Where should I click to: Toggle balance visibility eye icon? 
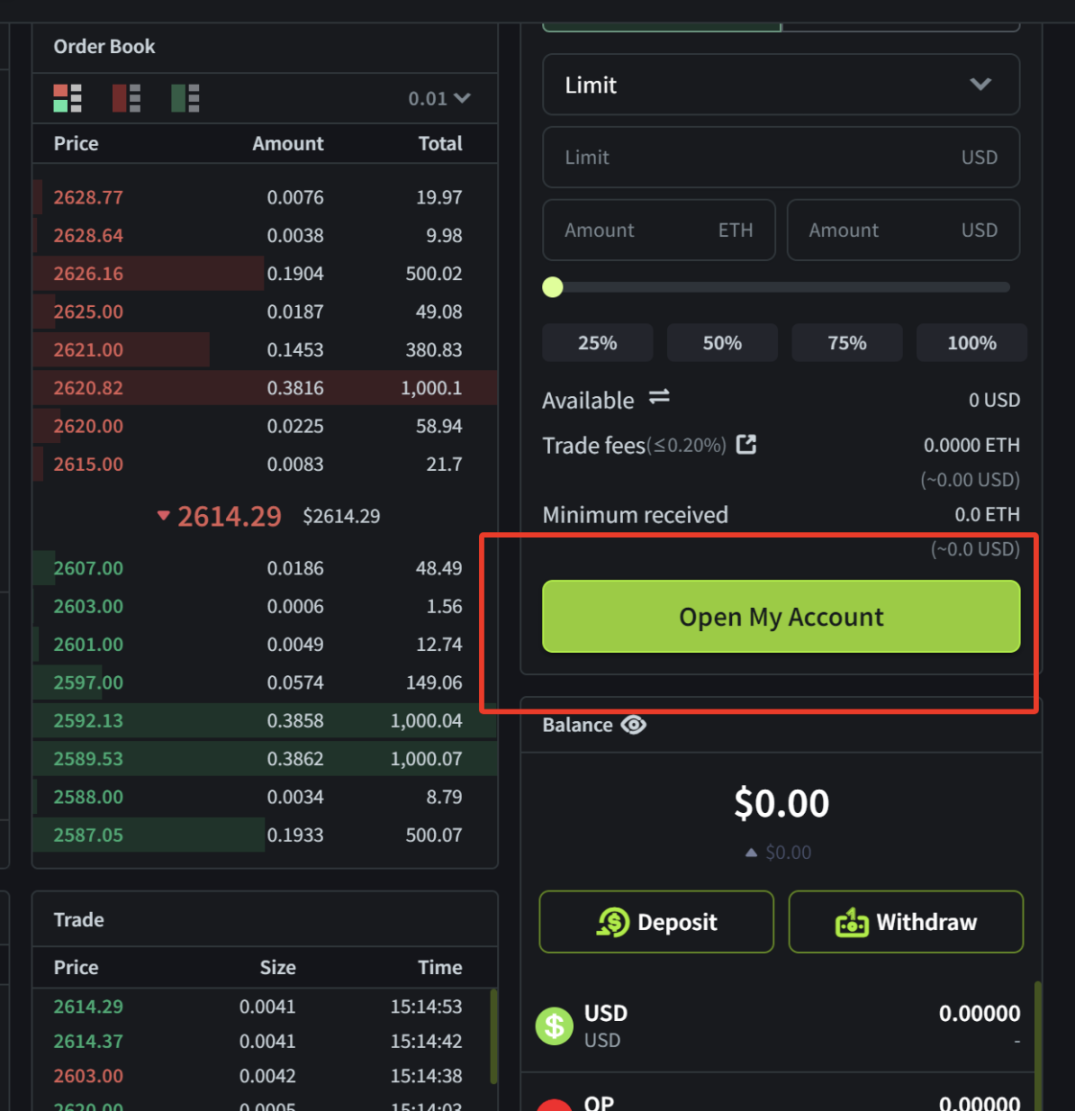(634, 725)
